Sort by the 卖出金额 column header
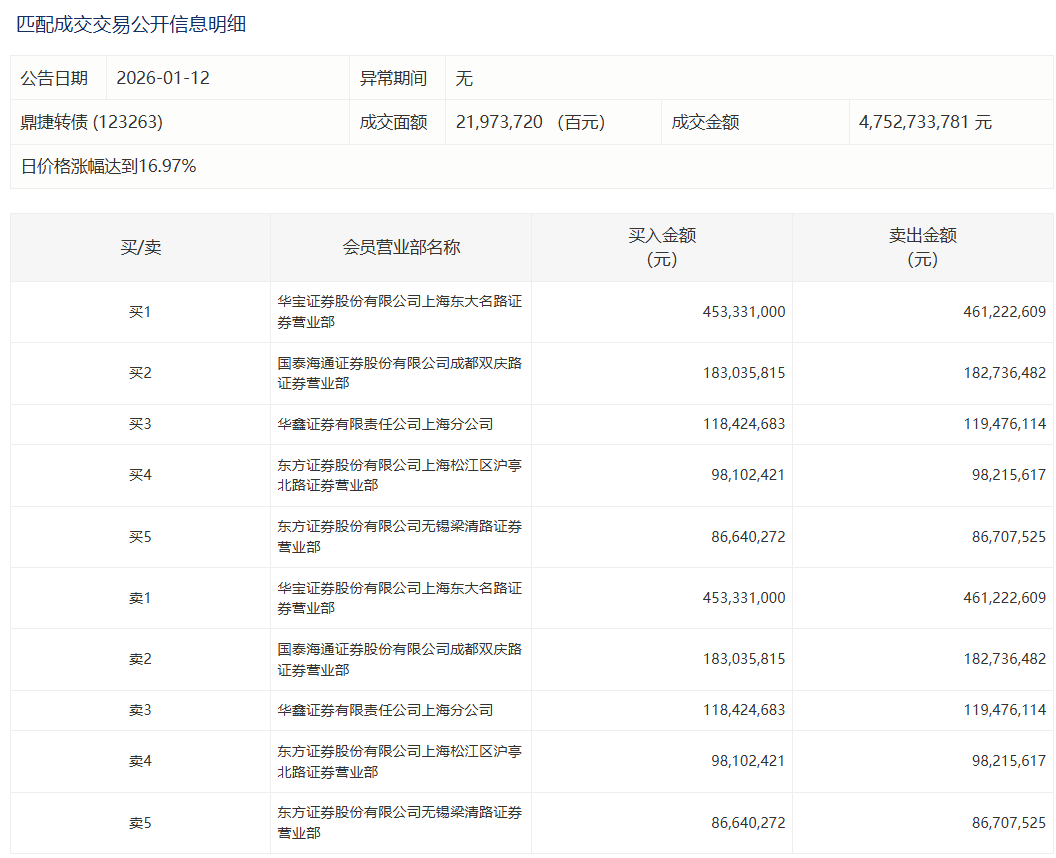This screenshot has height=858, width=1056. click(922, 247)
